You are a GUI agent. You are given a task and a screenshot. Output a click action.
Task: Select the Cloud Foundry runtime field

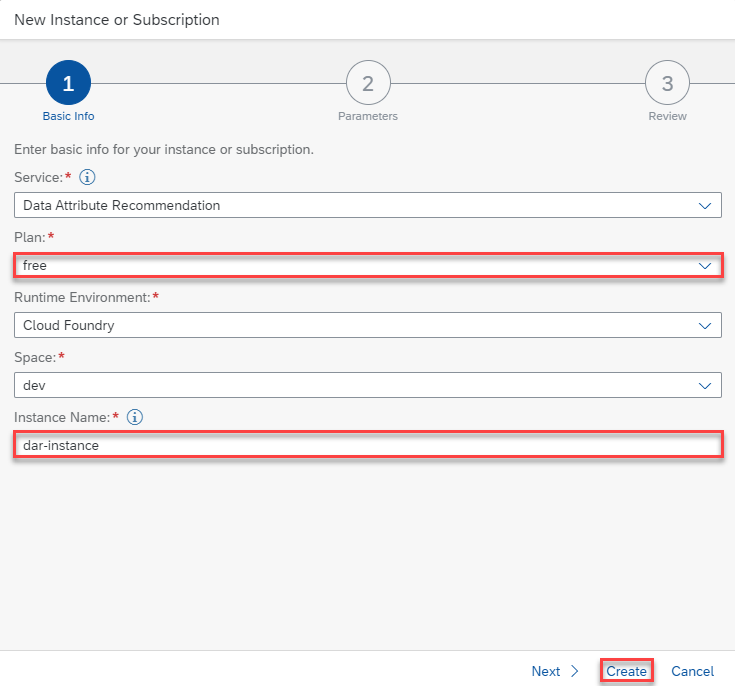pos(368,325)
